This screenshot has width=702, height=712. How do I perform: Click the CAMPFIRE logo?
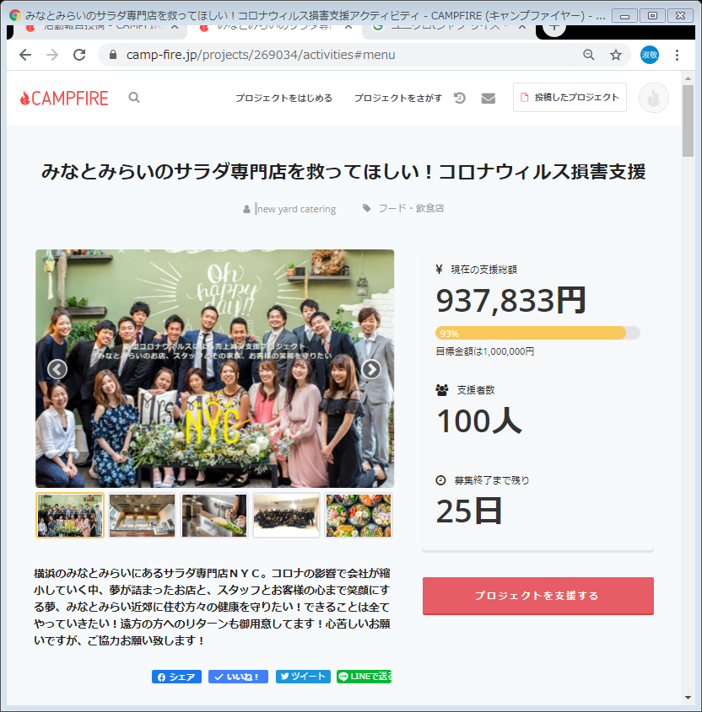point(64,98)
